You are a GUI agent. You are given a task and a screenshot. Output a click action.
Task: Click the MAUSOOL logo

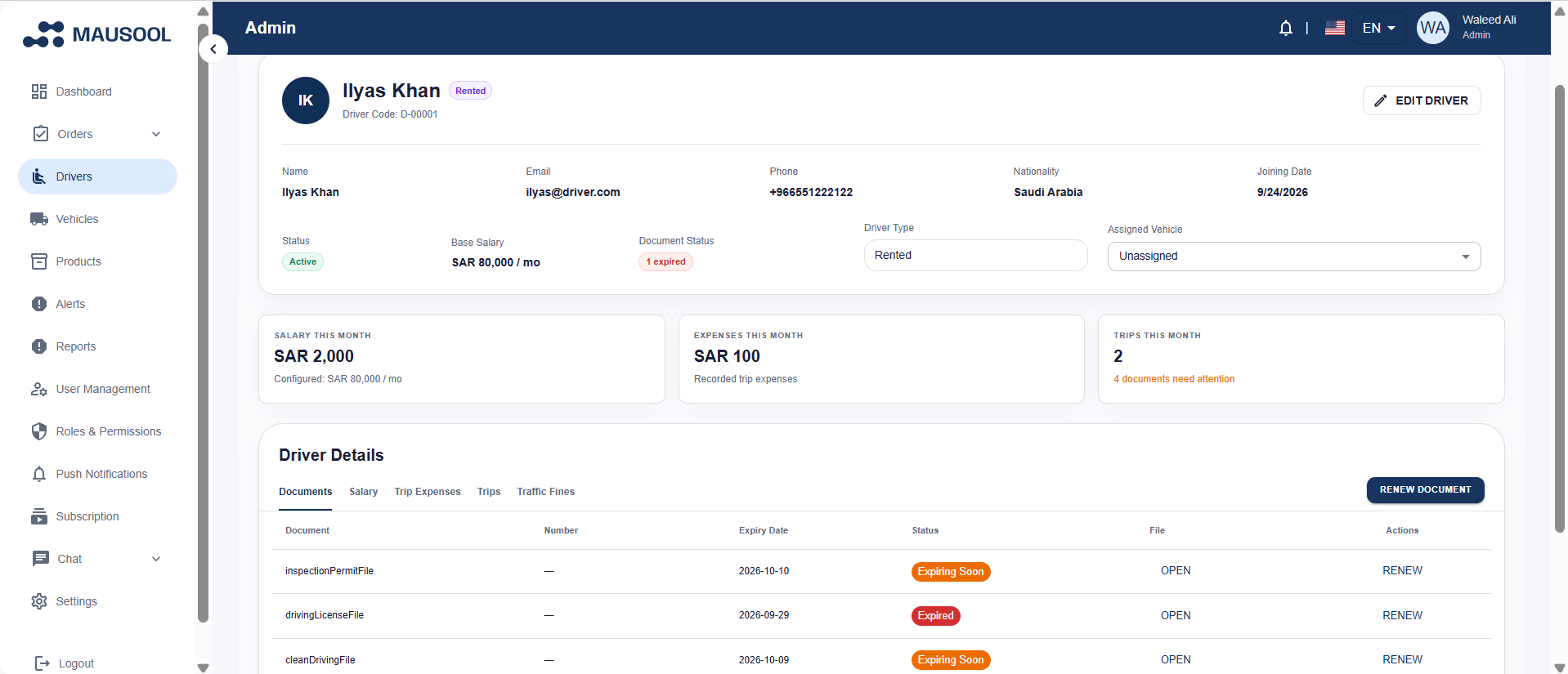(96, 34)
